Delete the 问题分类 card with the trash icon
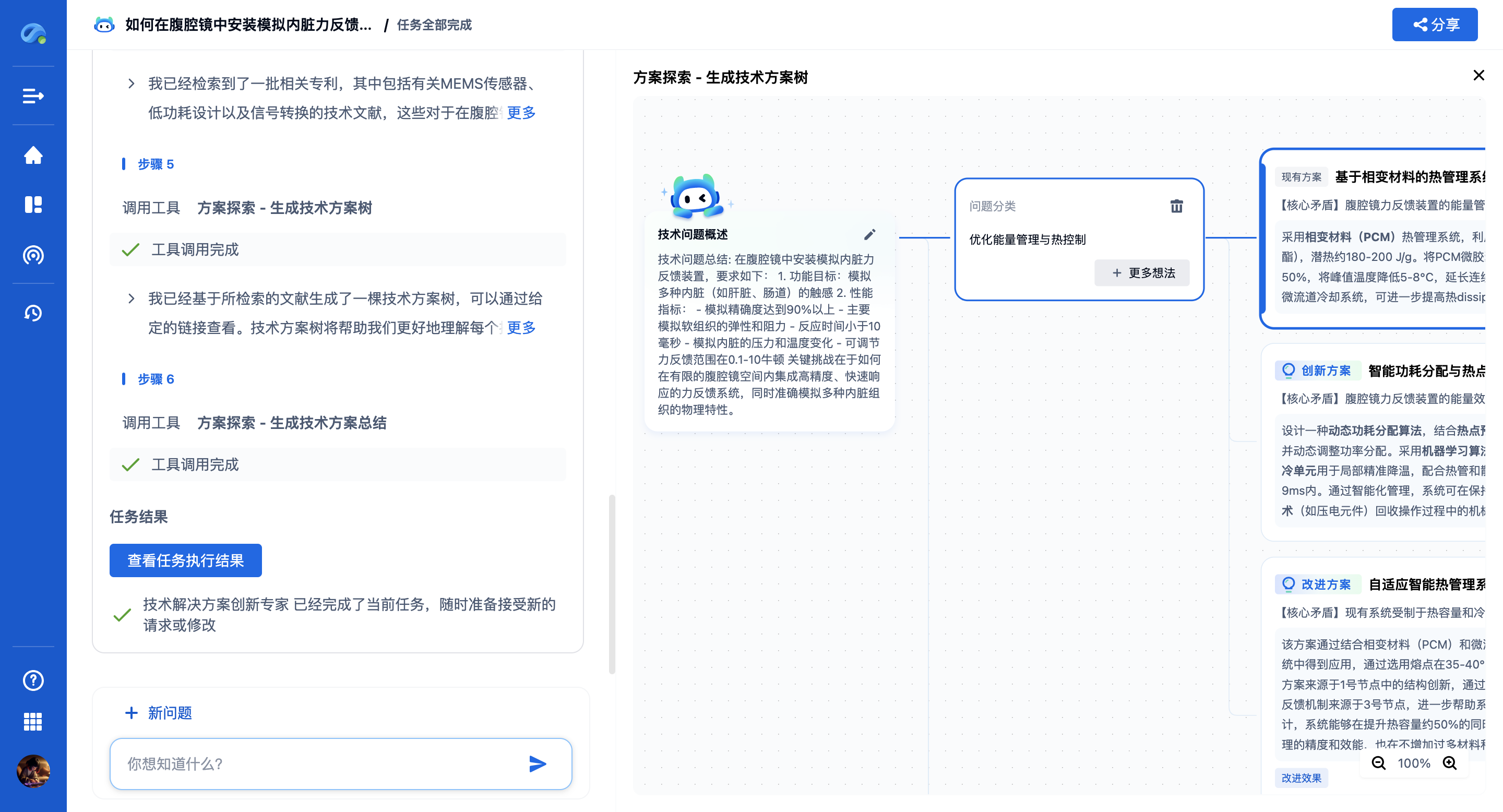This screenshot has height=812, width=1503. pyautogui.click(x=1176, y=206)
